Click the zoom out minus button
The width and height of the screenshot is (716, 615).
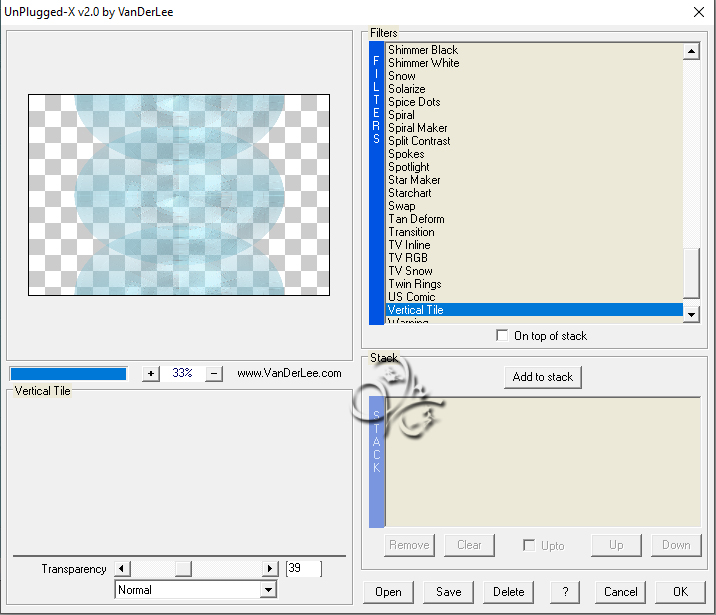[214, 373]
